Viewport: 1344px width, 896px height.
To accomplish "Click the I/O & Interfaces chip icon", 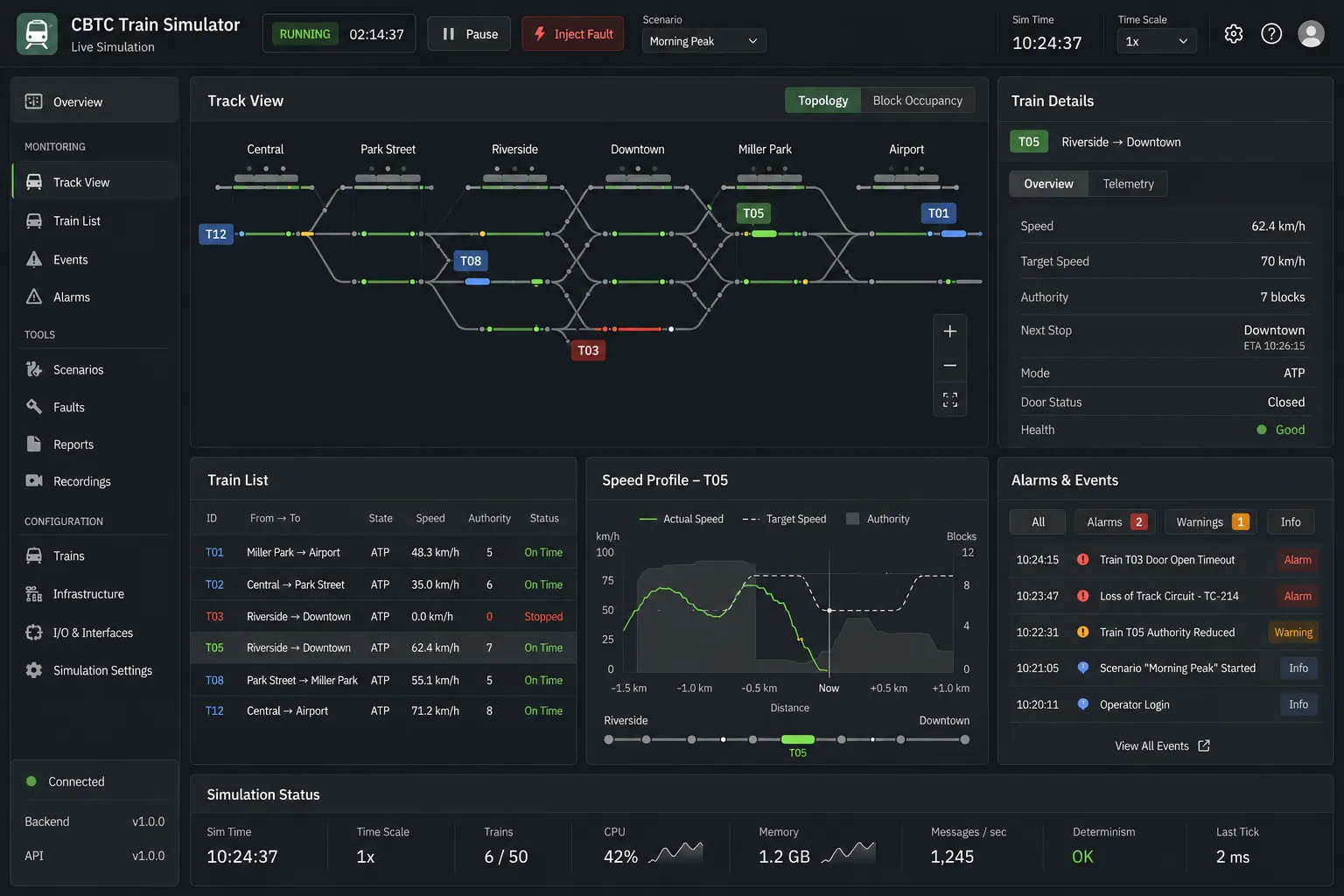I will (33, 633).
